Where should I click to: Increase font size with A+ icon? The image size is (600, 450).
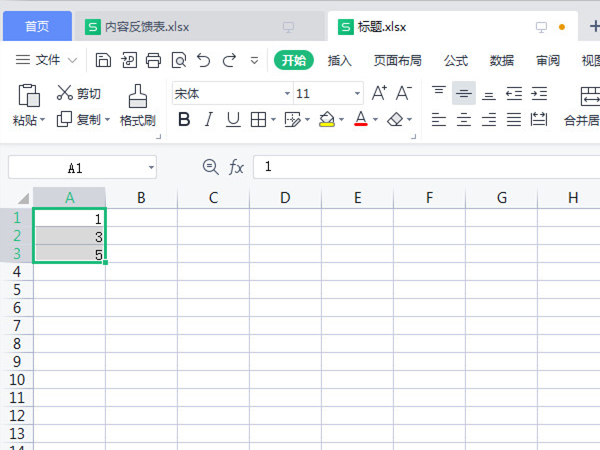379,93
